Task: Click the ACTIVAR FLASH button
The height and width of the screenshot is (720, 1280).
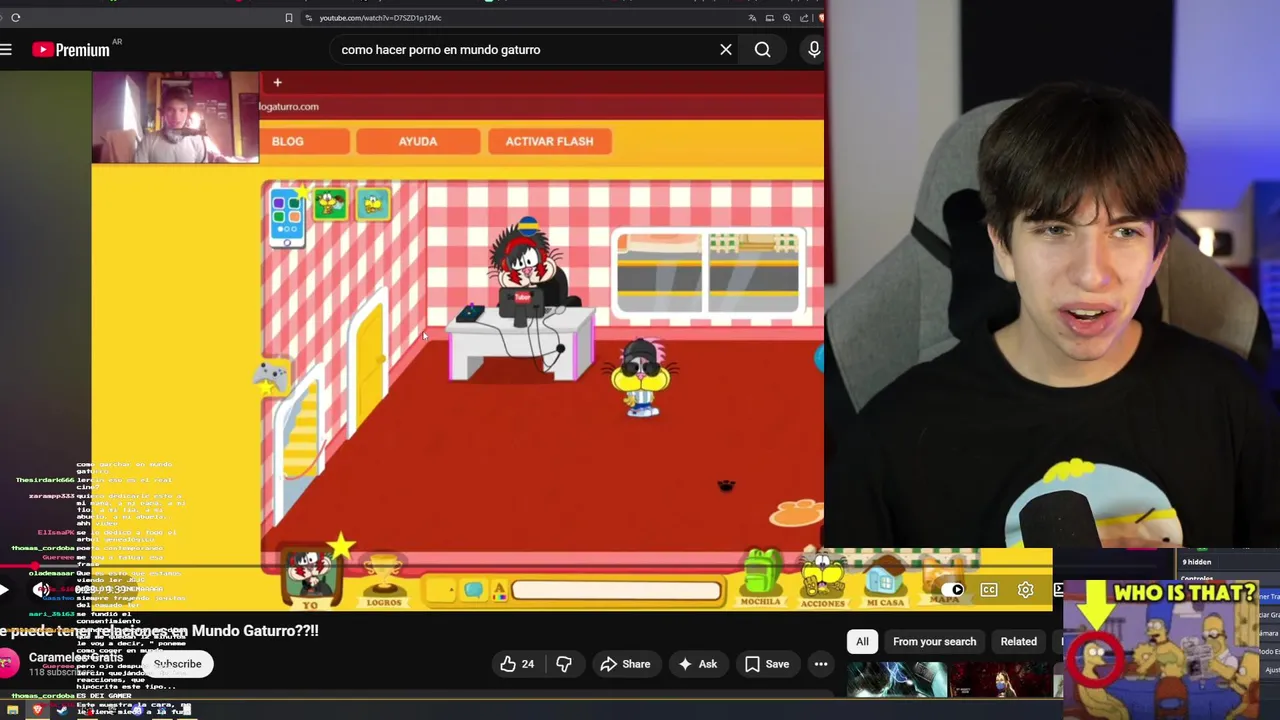Action: tap(549, 141)
